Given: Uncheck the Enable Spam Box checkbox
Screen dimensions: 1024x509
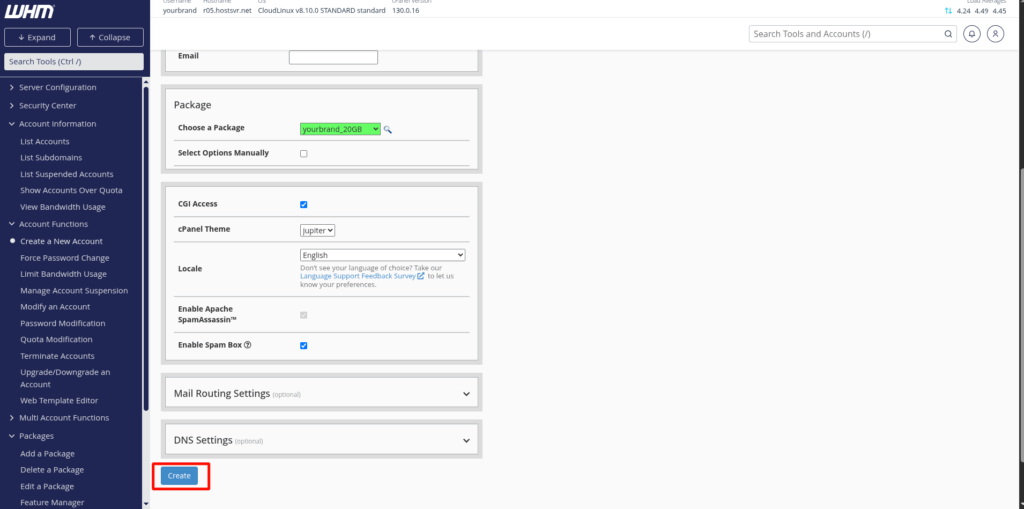Looking at the screenshot, I should pyautogui.click(x=304, y=345).
